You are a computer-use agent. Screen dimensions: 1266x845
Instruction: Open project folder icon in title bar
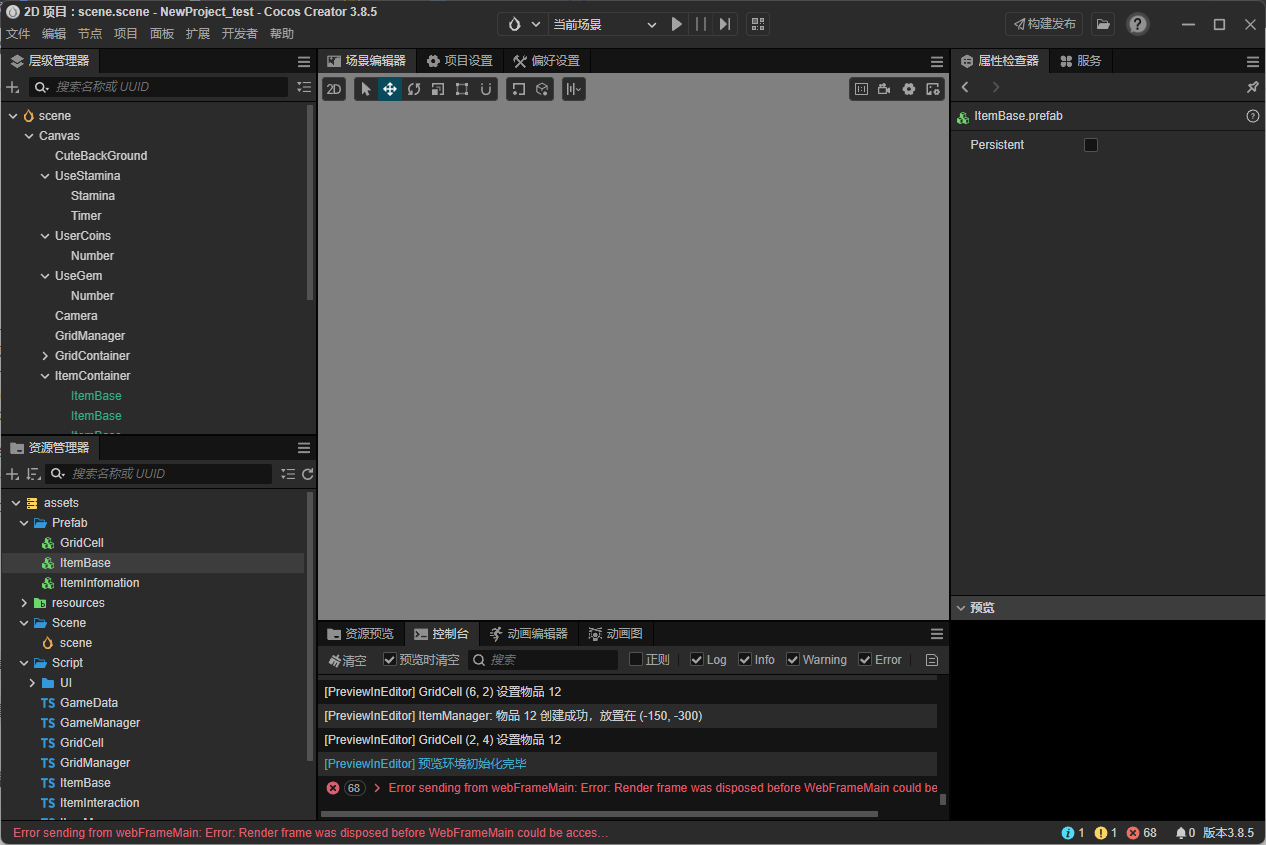[1102, 24]
